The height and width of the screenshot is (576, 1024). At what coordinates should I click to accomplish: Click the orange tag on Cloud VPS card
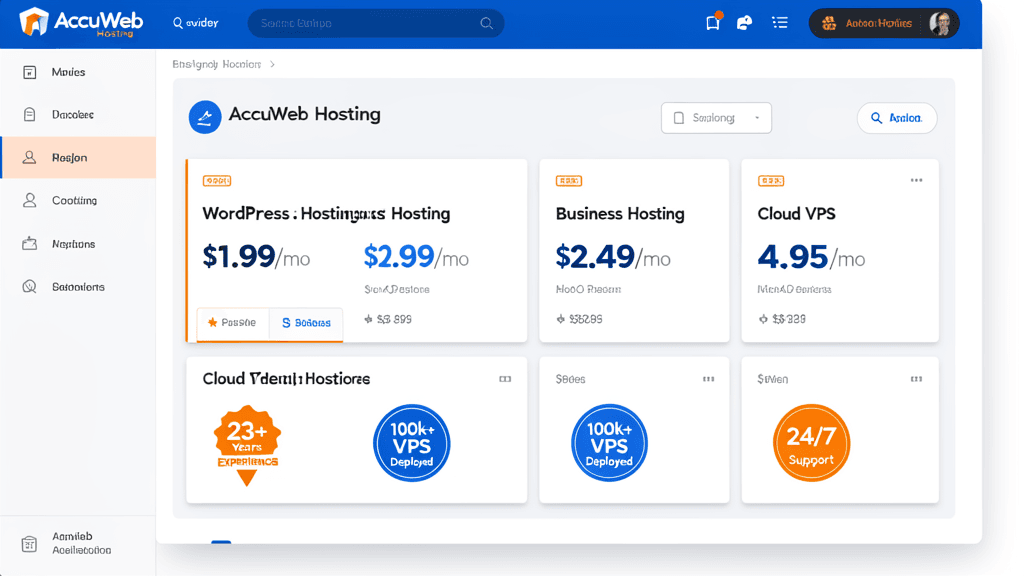coord(771,181)
